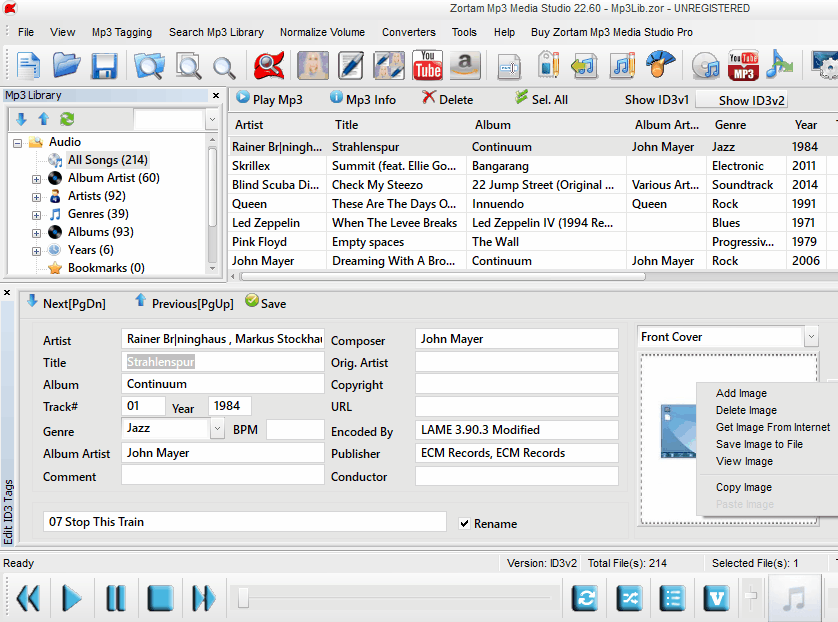
Task: Click the Delete button above the song list
Action: pos(447,99)
